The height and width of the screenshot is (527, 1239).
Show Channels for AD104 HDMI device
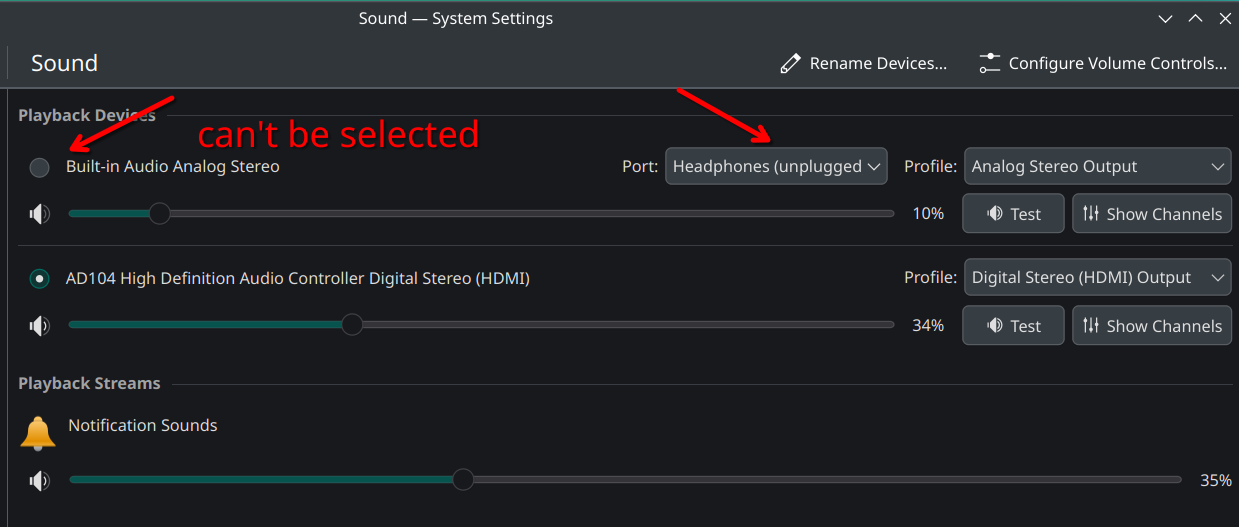pos(1152,326)
